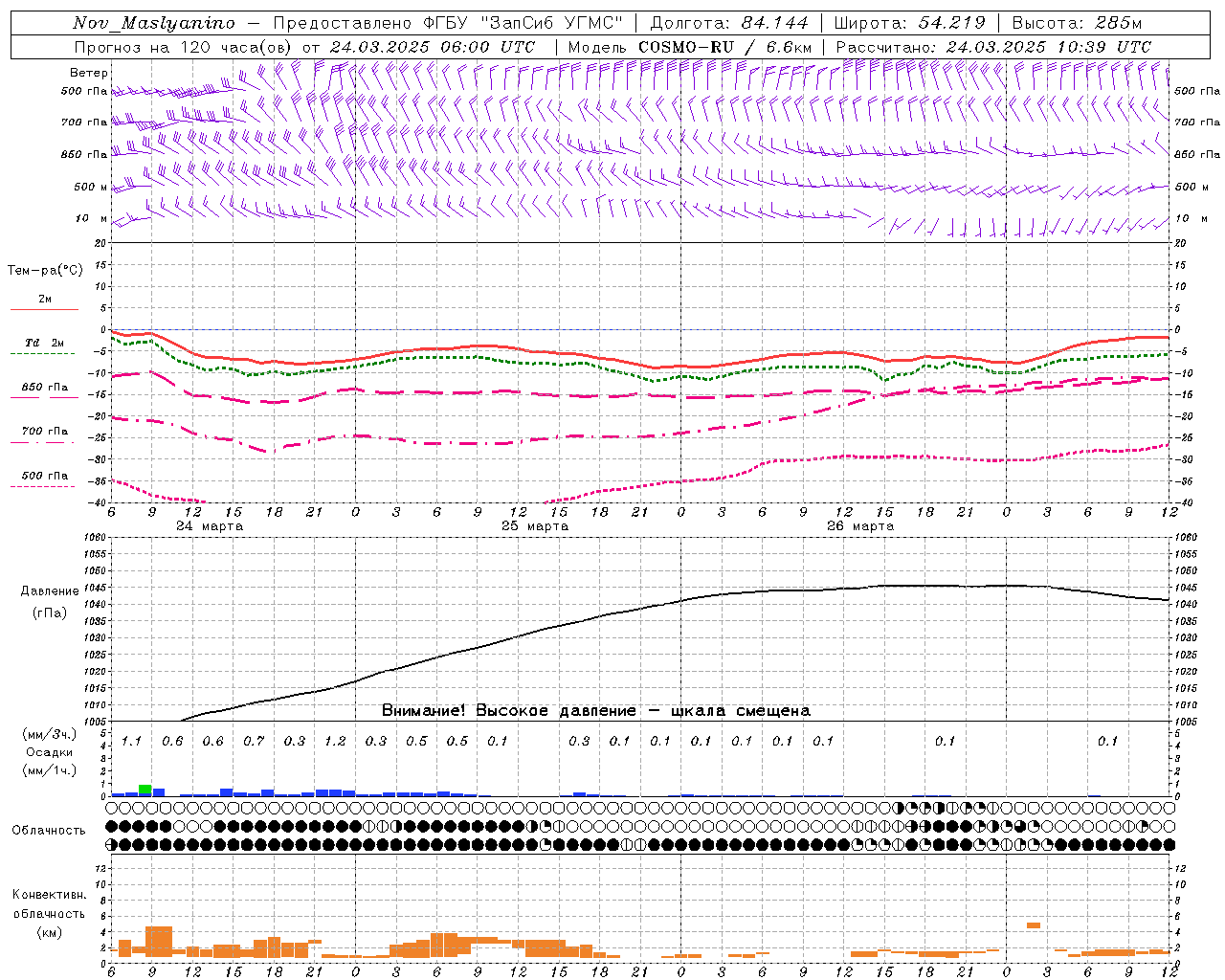Click the Модель COSMO-RU / 6.6км label
Image resolution: width=1225 pixels, height=980 pixels.
tap(690, 47)
